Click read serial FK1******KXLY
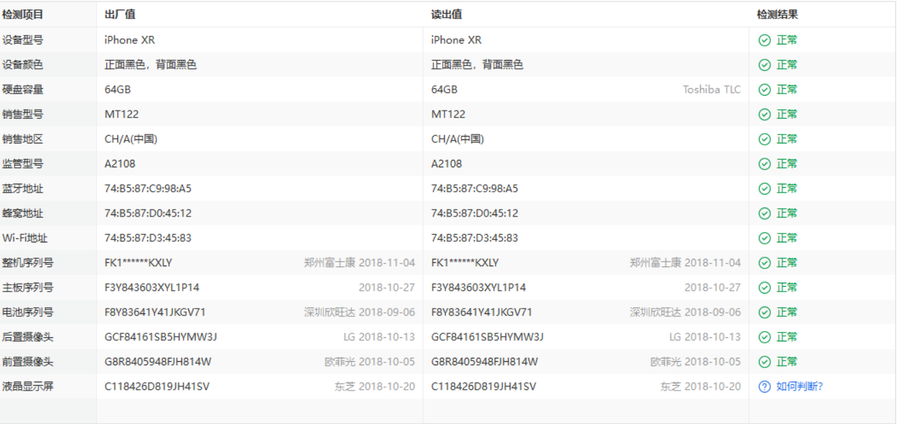 (465, 263)
